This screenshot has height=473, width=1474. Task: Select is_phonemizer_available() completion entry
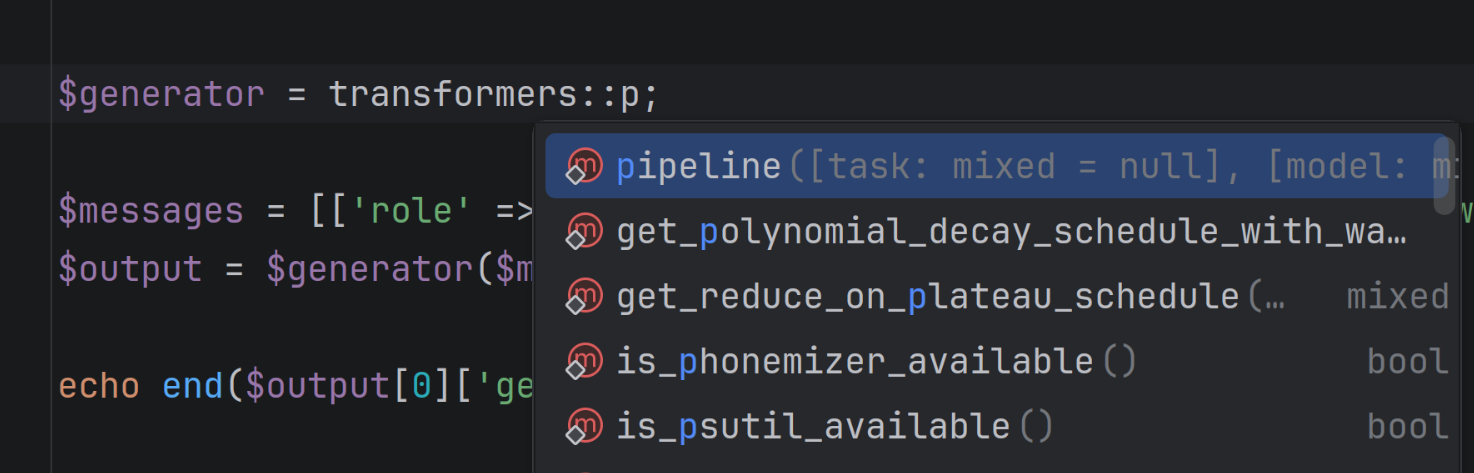(997, 362)
